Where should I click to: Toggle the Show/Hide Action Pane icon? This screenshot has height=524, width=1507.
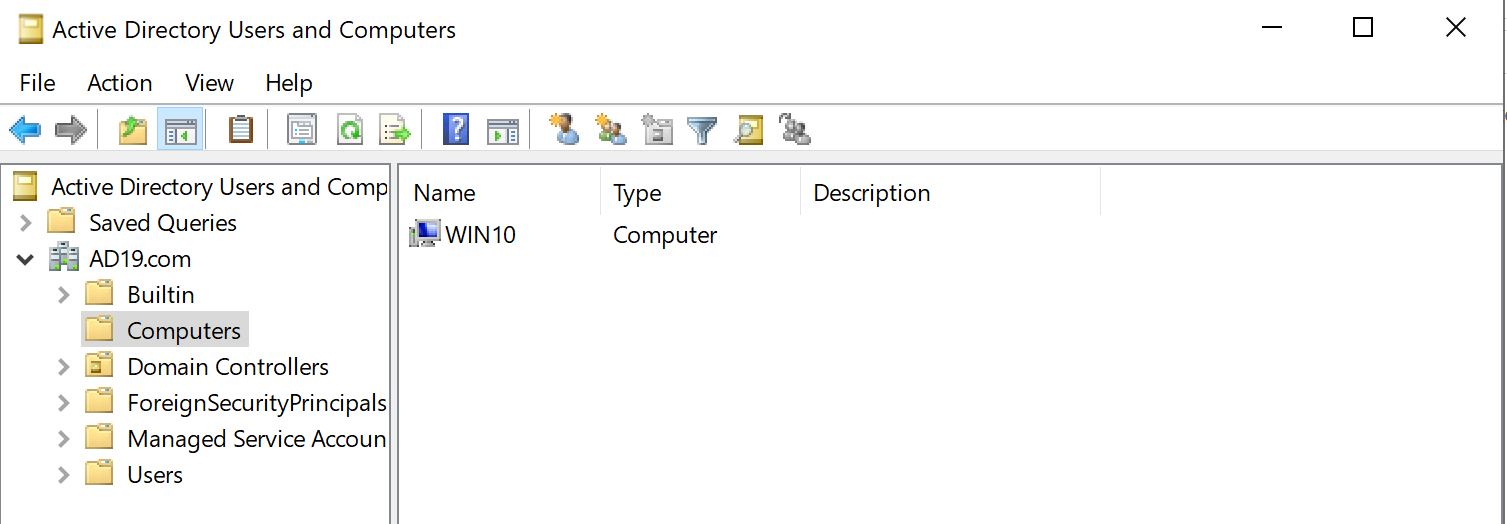click(503, 130)
